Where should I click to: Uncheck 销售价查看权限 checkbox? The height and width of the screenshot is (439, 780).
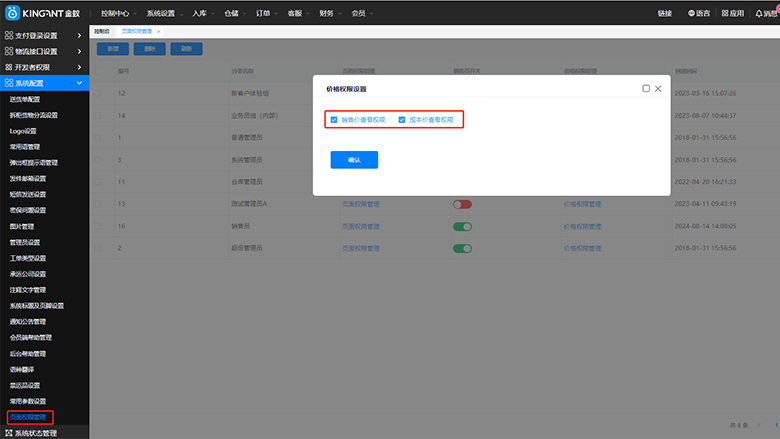tap(334, 120)
